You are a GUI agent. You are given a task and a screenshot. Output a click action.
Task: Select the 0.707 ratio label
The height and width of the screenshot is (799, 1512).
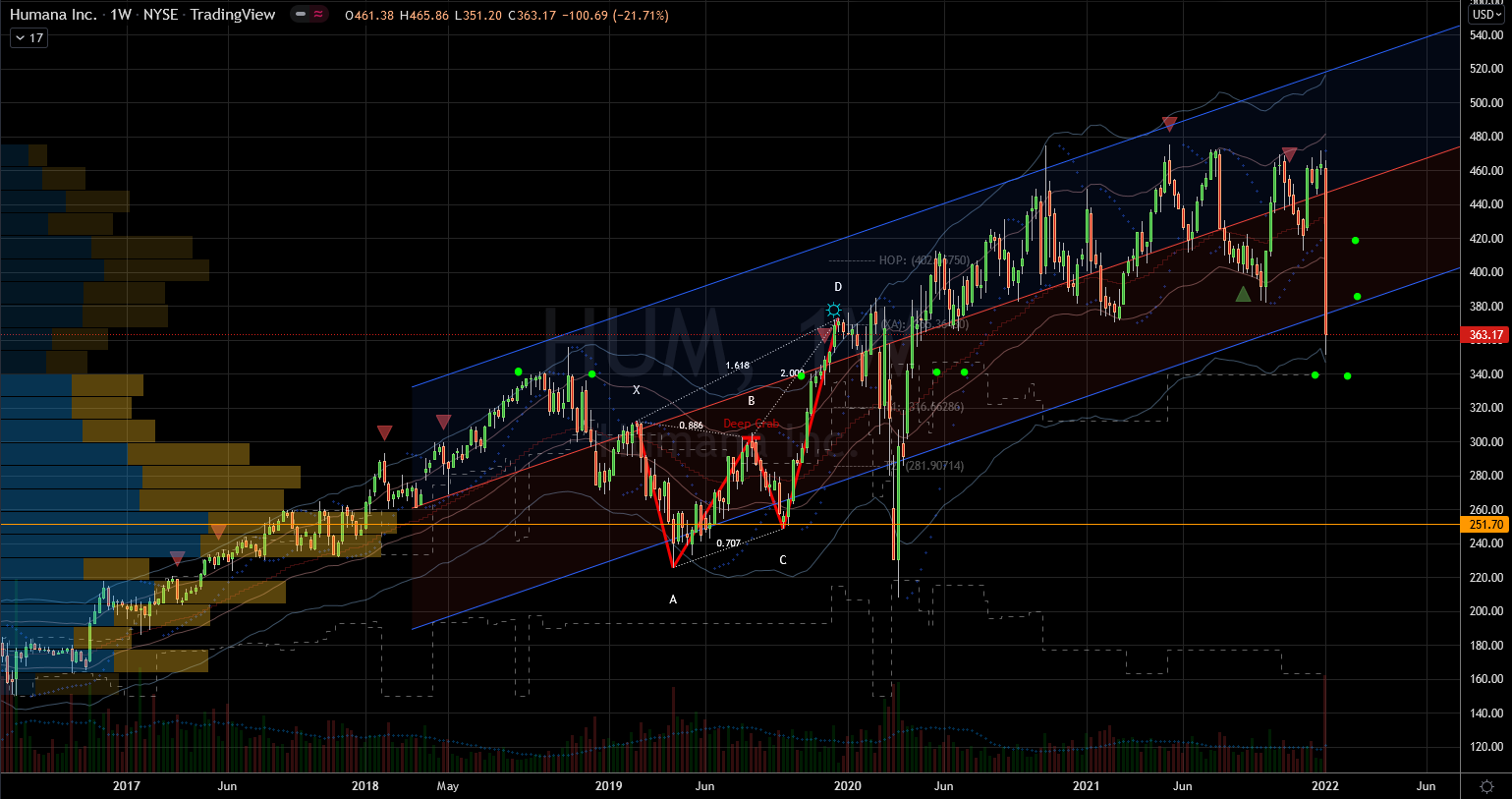click(x=729, y=543)
